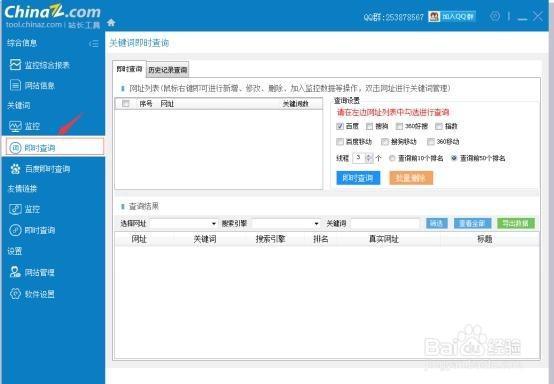
Task: Click the blue 即时查询 button
Action: click(358, 178)
